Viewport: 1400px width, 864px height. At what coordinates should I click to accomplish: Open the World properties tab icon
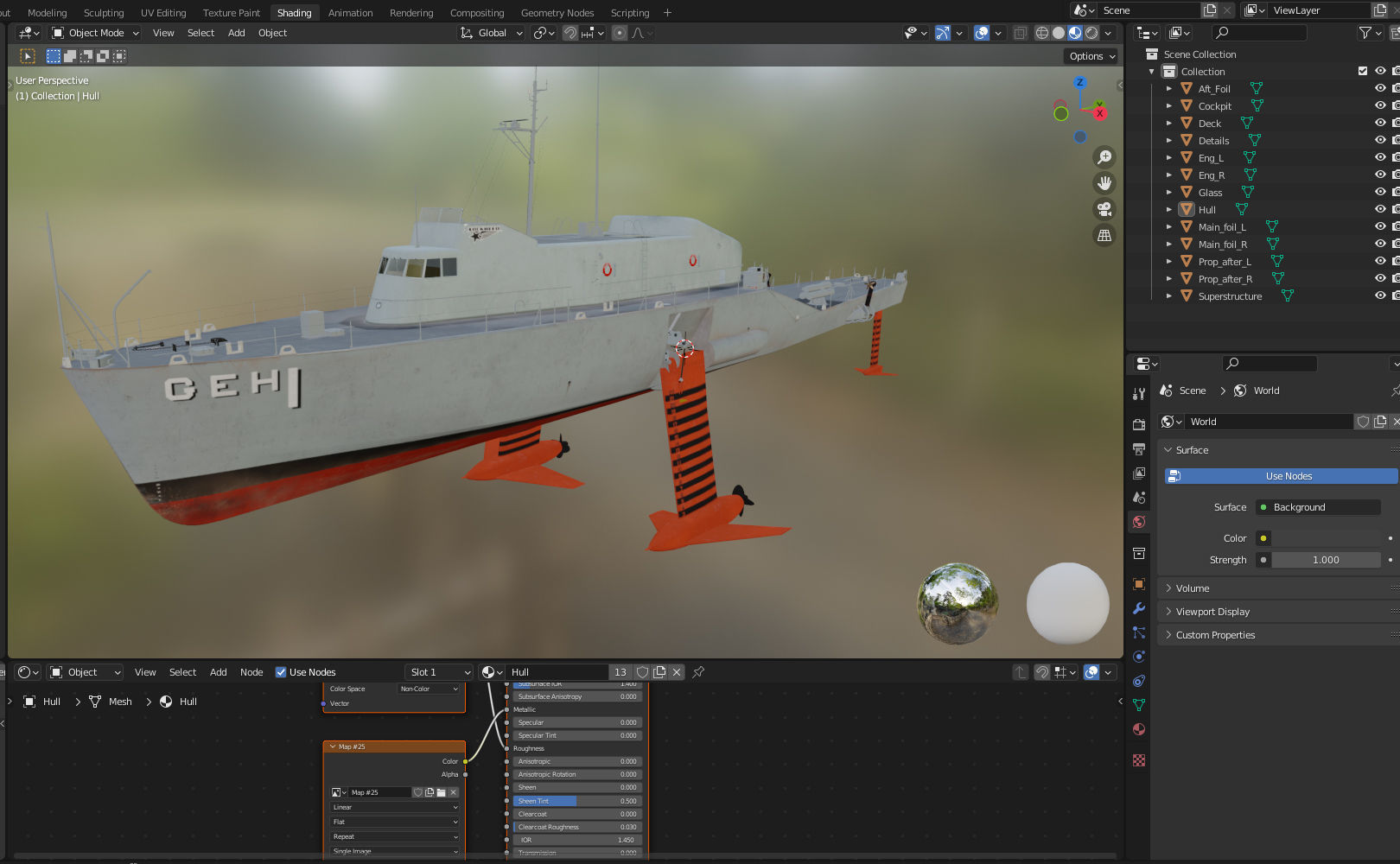pos(1139,522)
